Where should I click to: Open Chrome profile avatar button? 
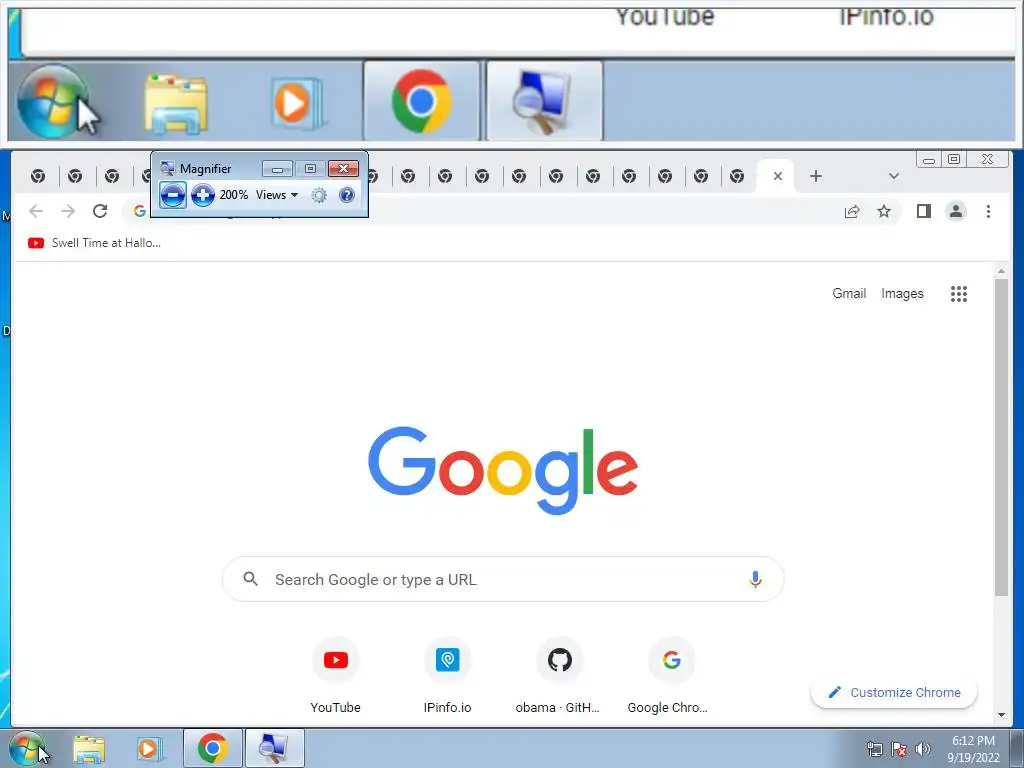pyautogui.click(x=956, y=211)
